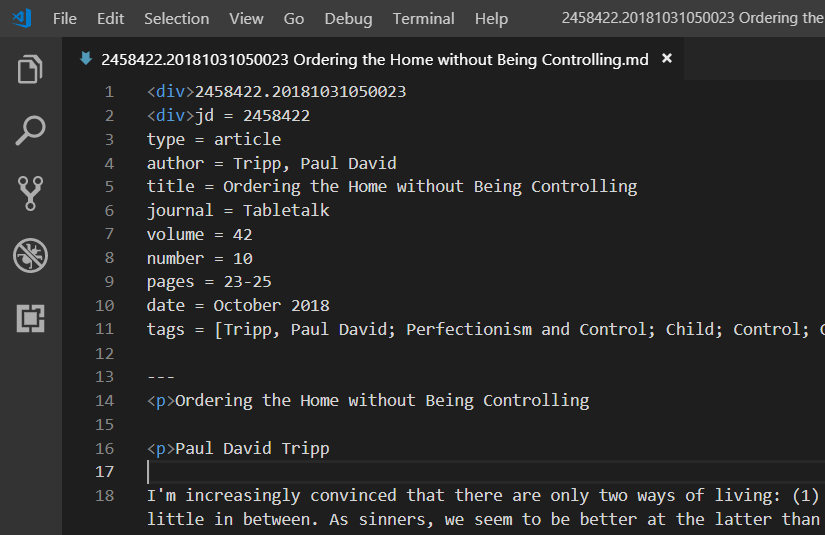Open the Search sidebar icon
Image resolution: width=825 pixels, height=535 pixels.
(30, 130)
